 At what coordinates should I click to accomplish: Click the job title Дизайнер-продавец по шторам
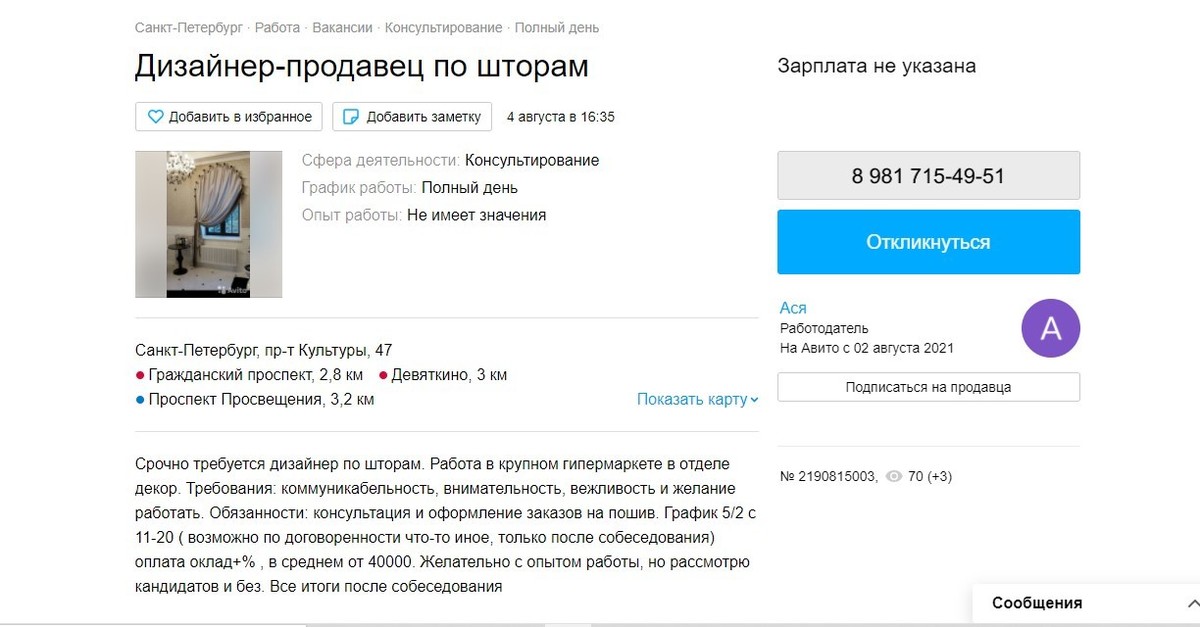(361, 66)
